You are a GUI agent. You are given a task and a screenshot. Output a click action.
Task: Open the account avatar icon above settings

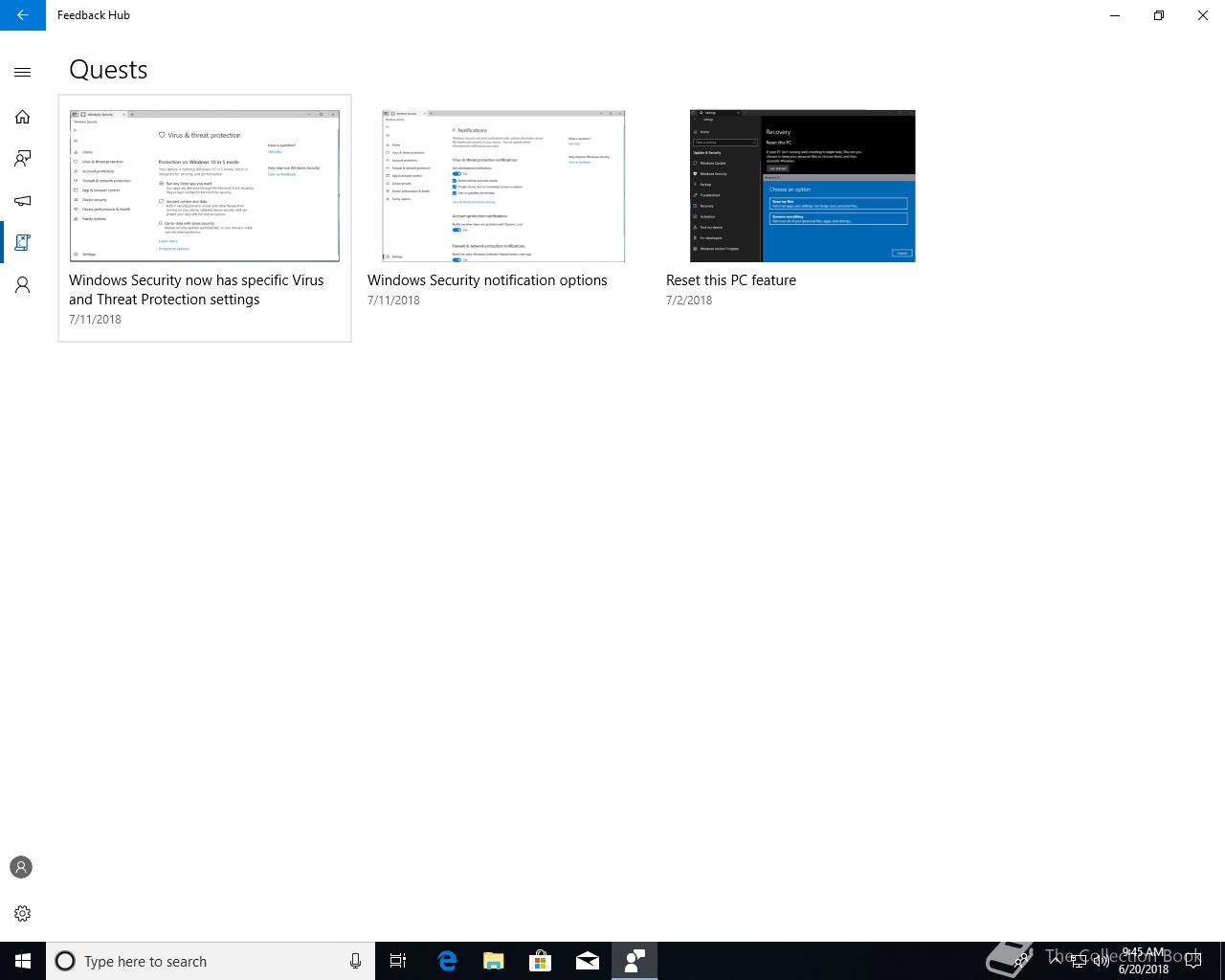coord(21,867)
